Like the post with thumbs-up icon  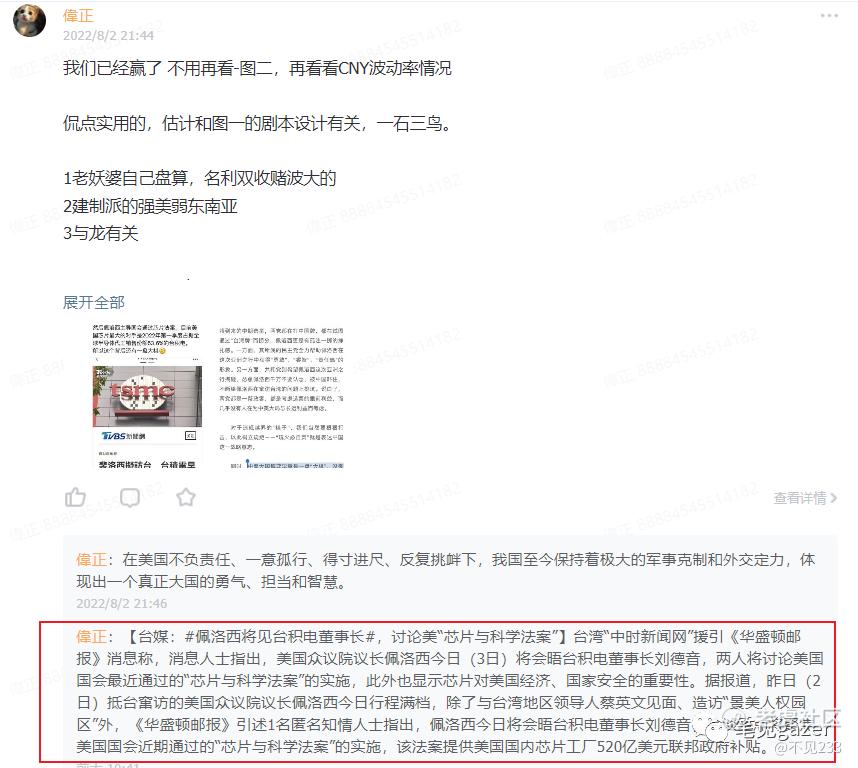pyautogui.click(x=75, y=497)
